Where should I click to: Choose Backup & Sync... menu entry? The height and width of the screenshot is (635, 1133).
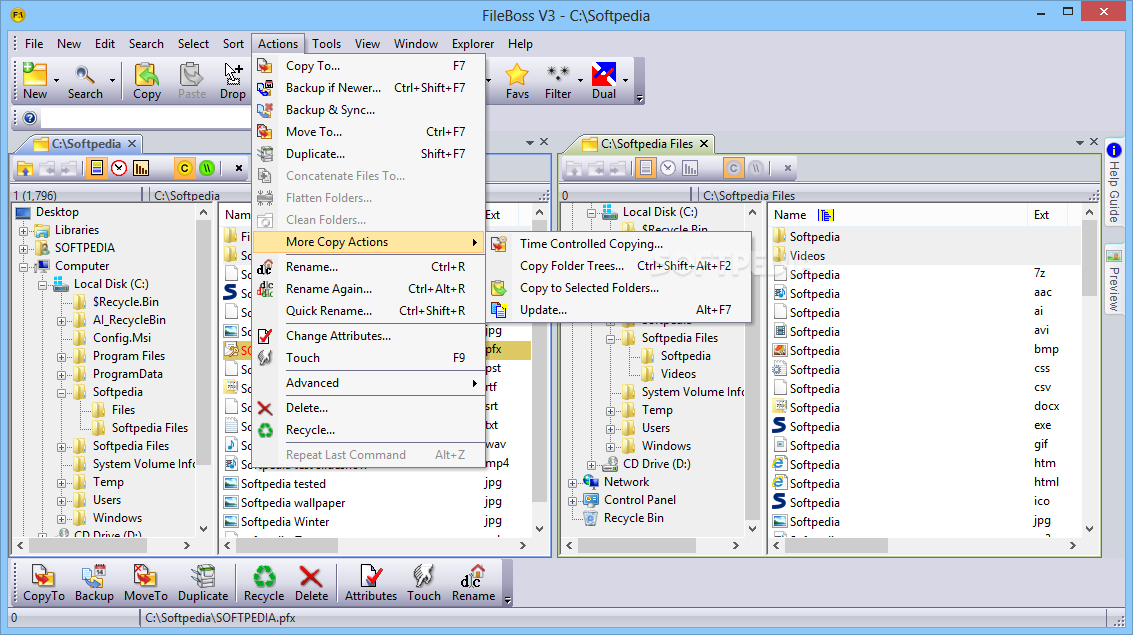click(369, 110)
